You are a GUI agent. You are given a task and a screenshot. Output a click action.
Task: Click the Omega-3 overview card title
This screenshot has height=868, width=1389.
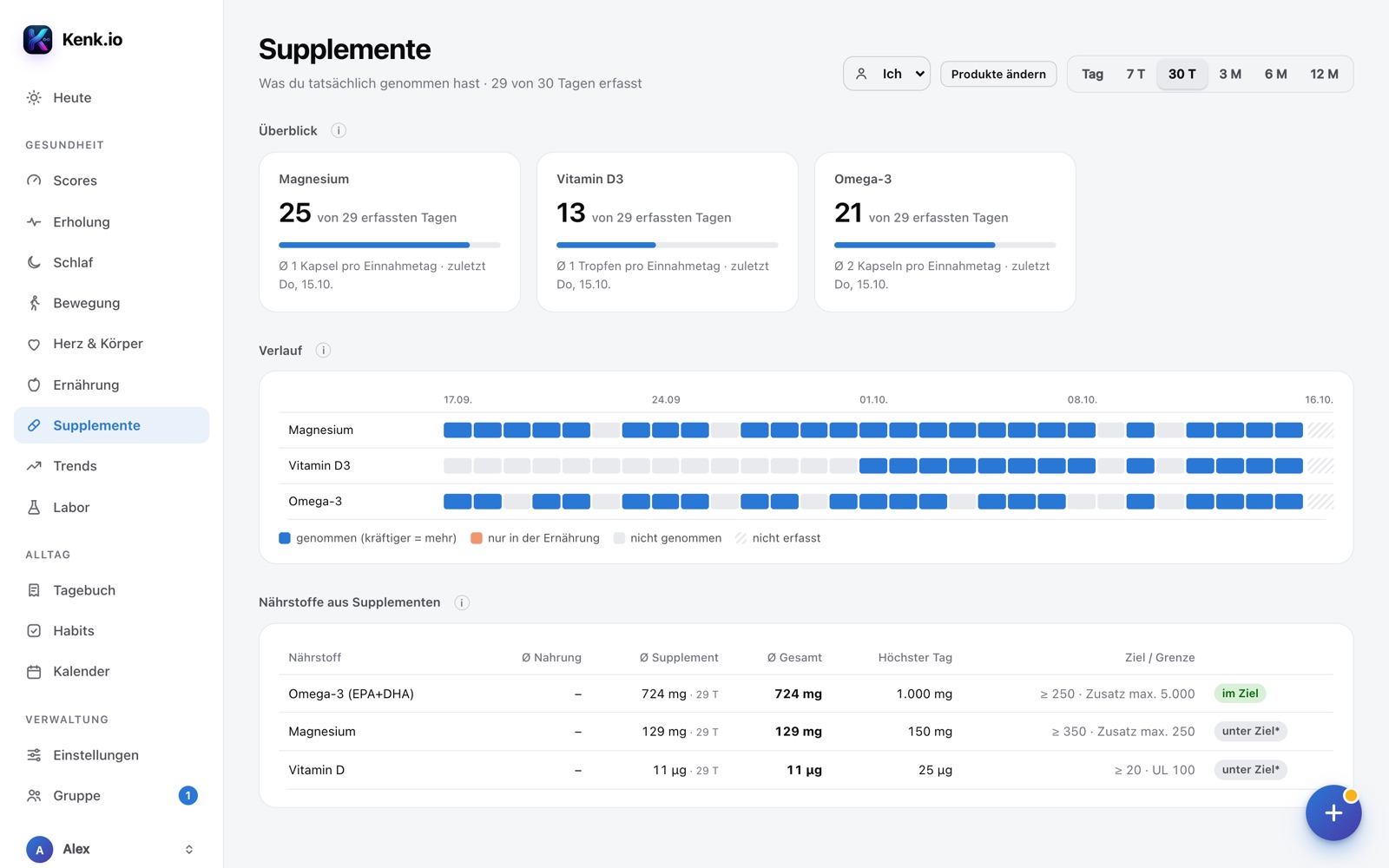click(863, 179)
